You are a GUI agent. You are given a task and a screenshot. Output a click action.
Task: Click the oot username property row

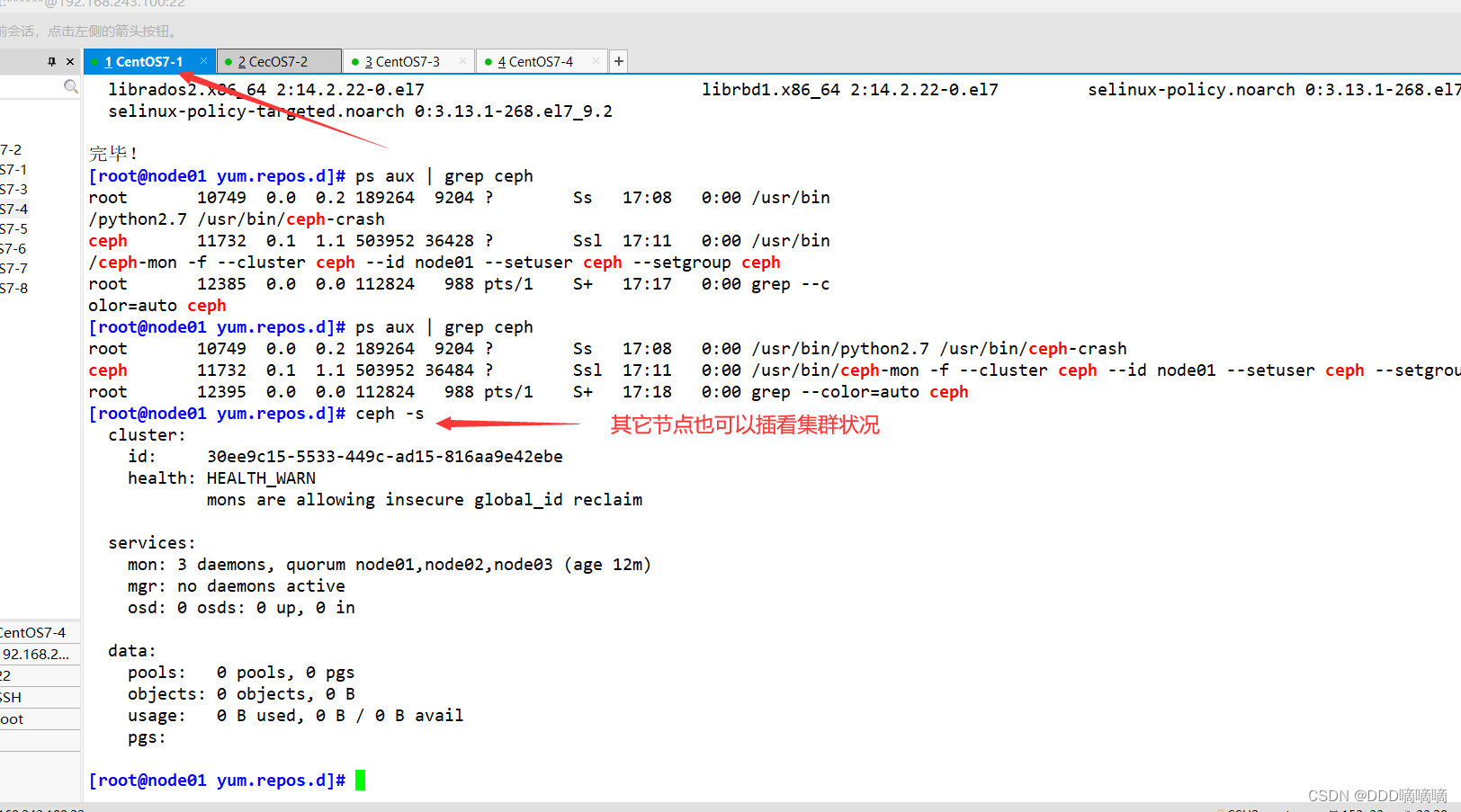(x=40, y=718)
